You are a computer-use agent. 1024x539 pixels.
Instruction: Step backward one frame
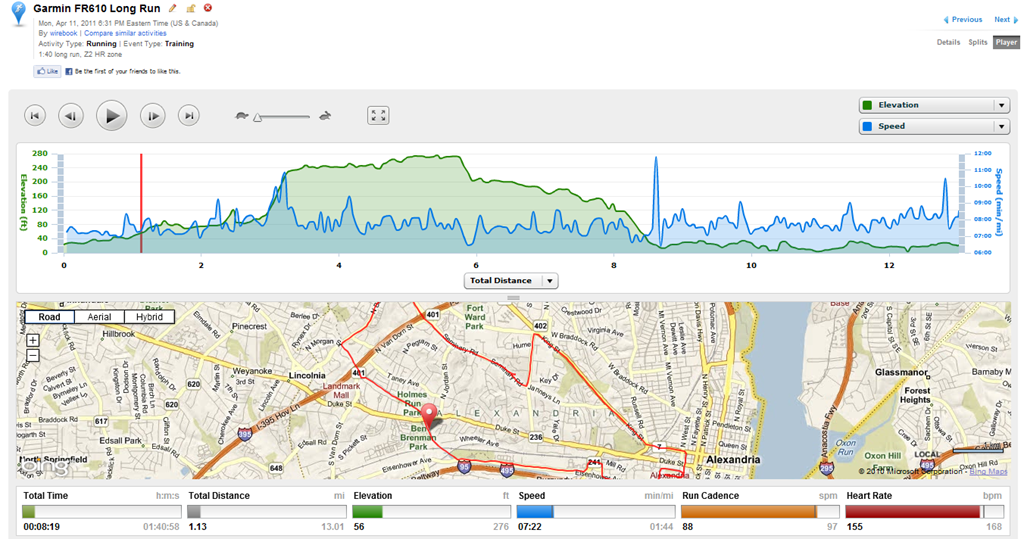[x=71, y=116]
